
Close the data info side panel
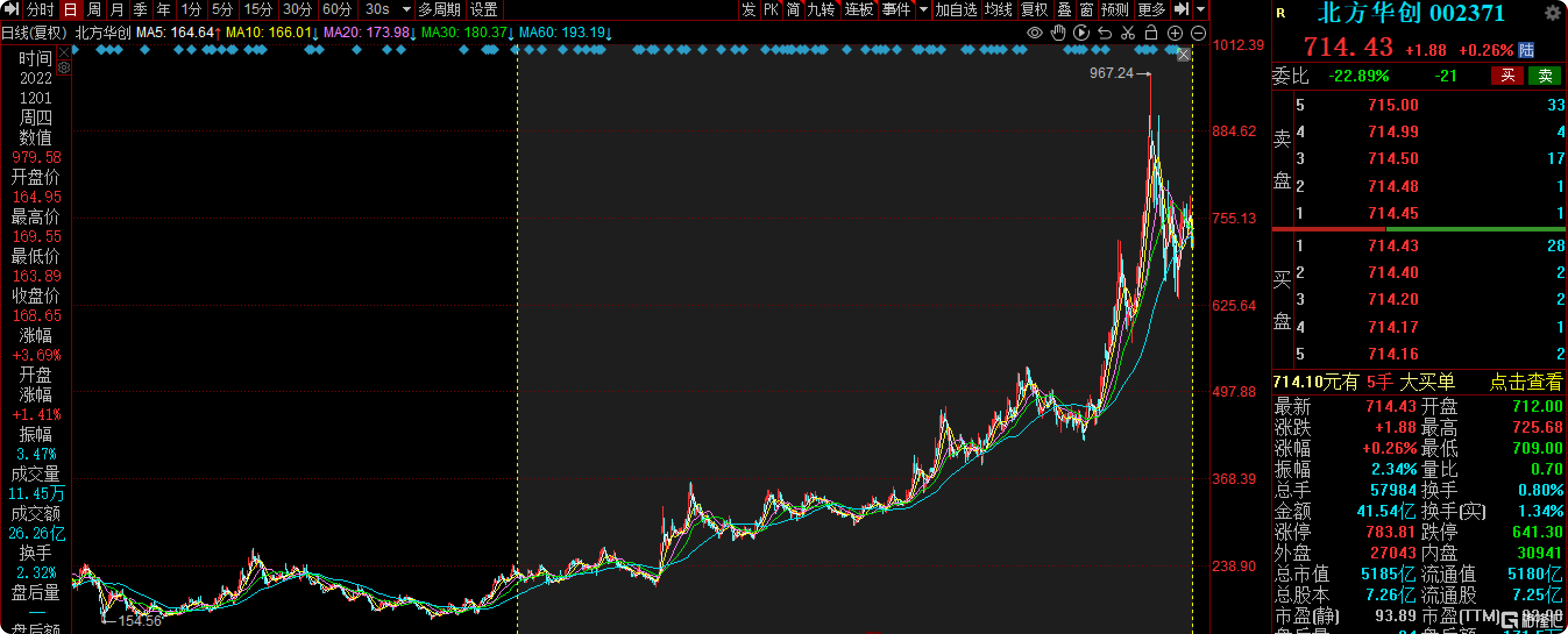pyautogui.click(x=64, y=53)
